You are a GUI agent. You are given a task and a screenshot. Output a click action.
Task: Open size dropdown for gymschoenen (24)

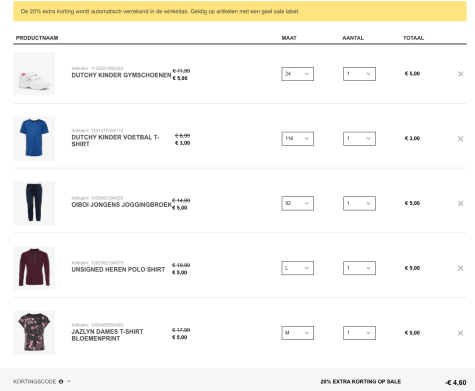coord(297,74)
